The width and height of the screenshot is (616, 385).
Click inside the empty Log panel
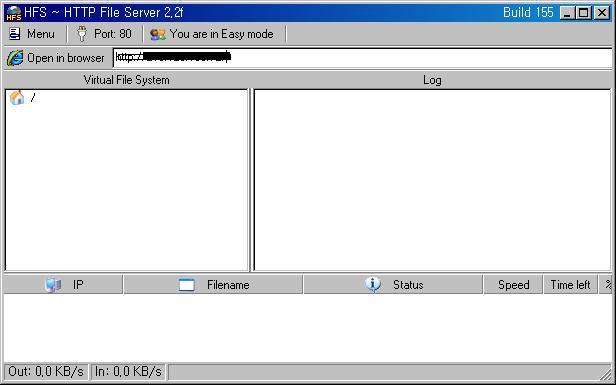432,180
